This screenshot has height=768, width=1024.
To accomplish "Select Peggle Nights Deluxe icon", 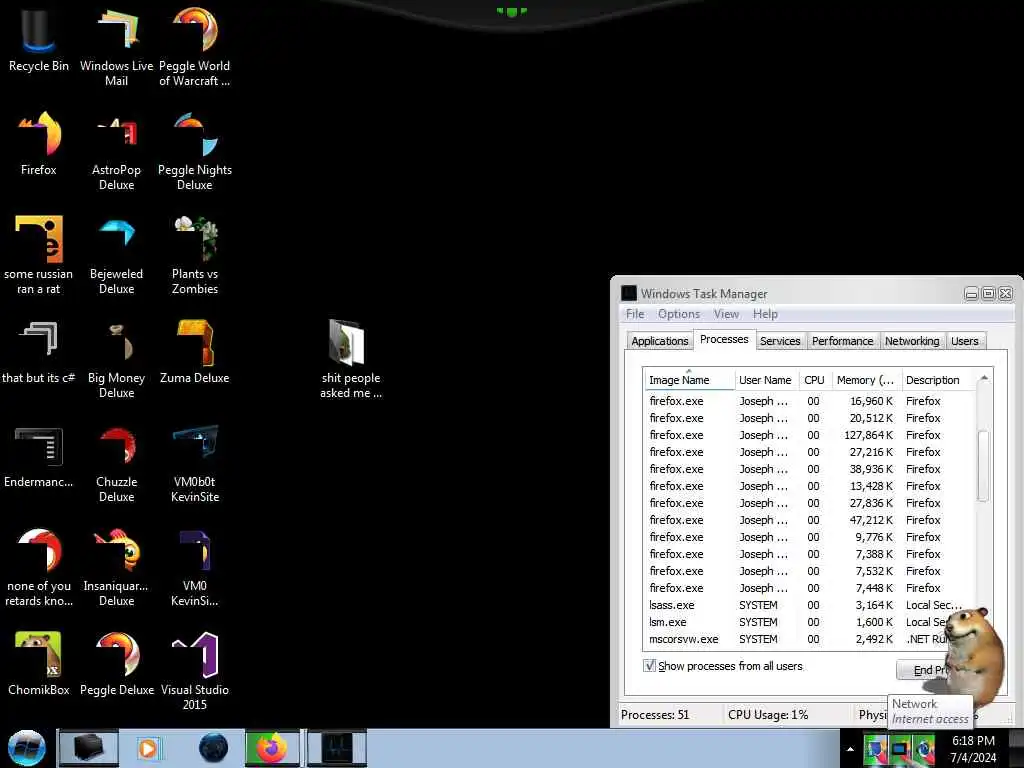I will (195, 152).
